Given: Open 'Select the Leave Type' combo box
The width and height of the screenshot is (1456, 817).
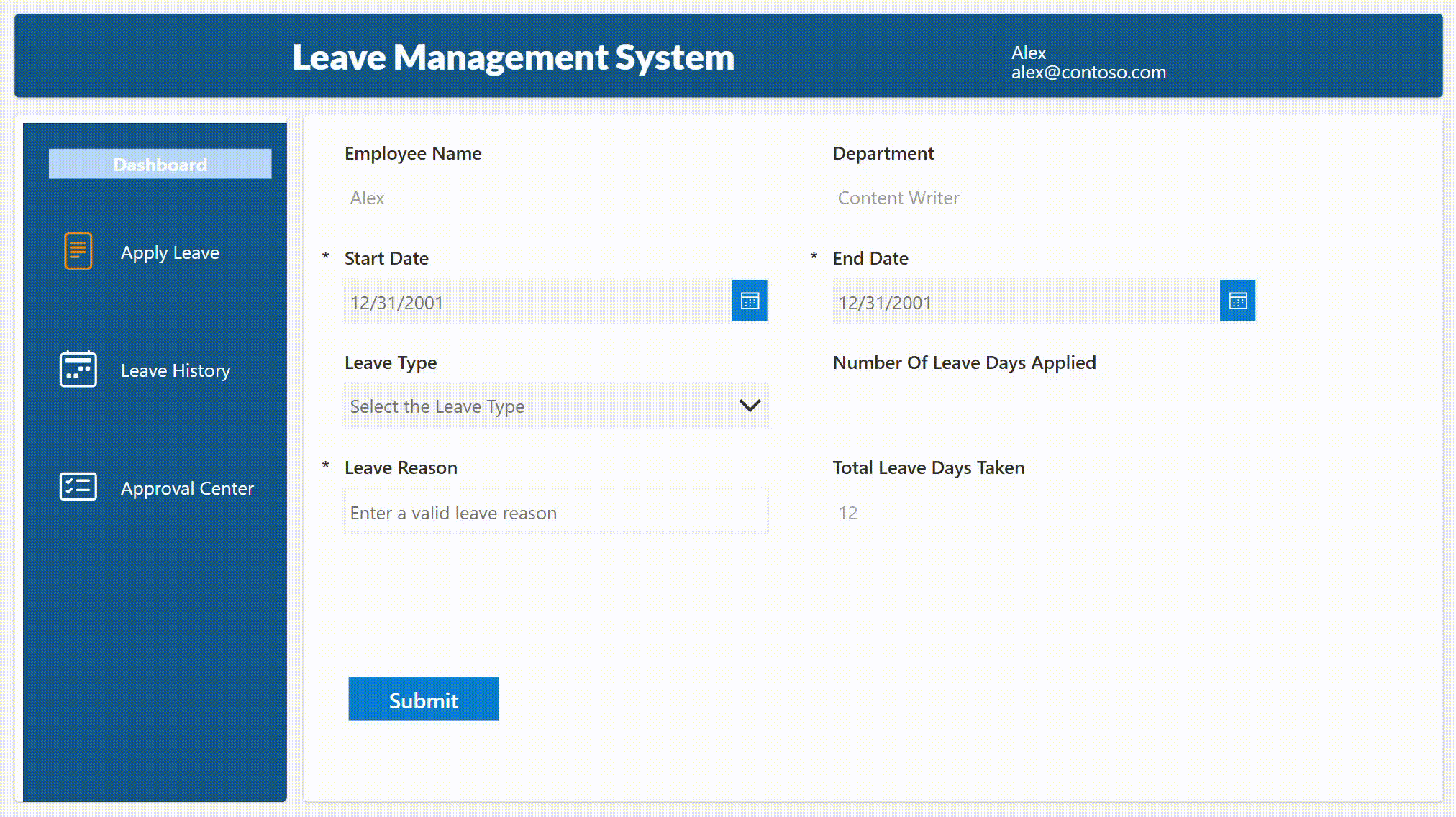Looking at the screenshot, I should coord(556,406).
